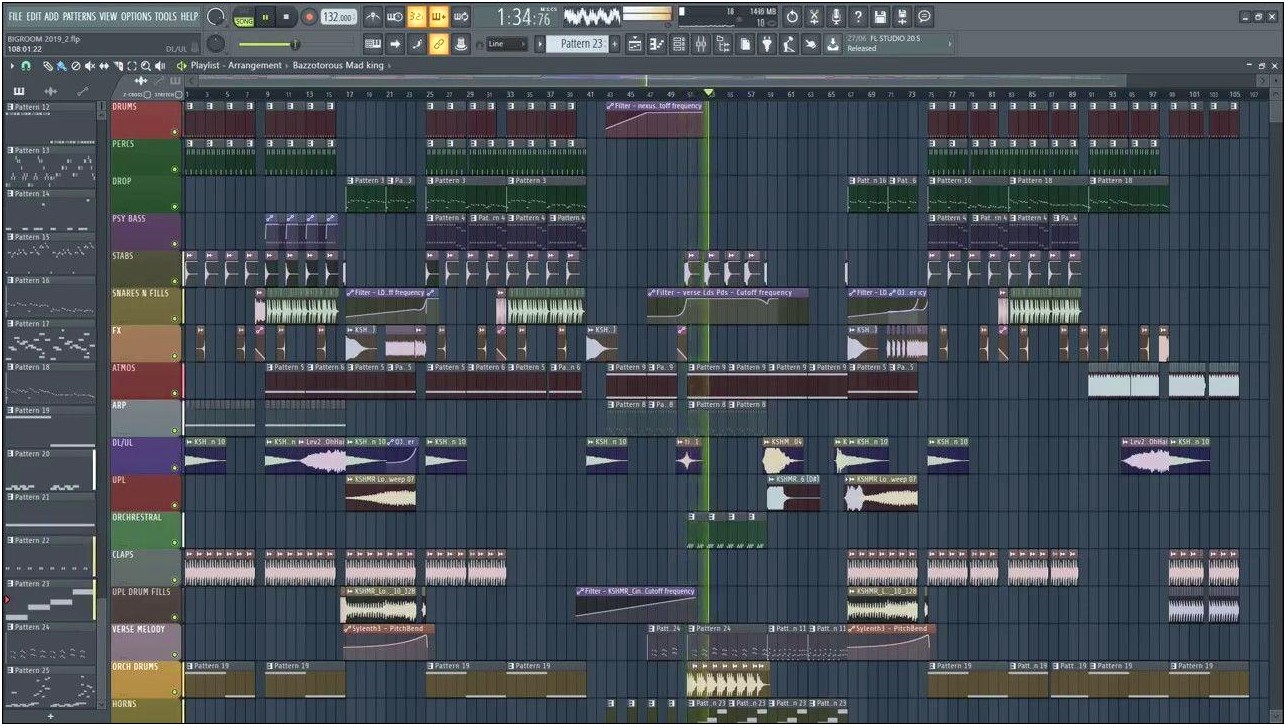Open the tempo tapper icon

[x=789, y=44]
